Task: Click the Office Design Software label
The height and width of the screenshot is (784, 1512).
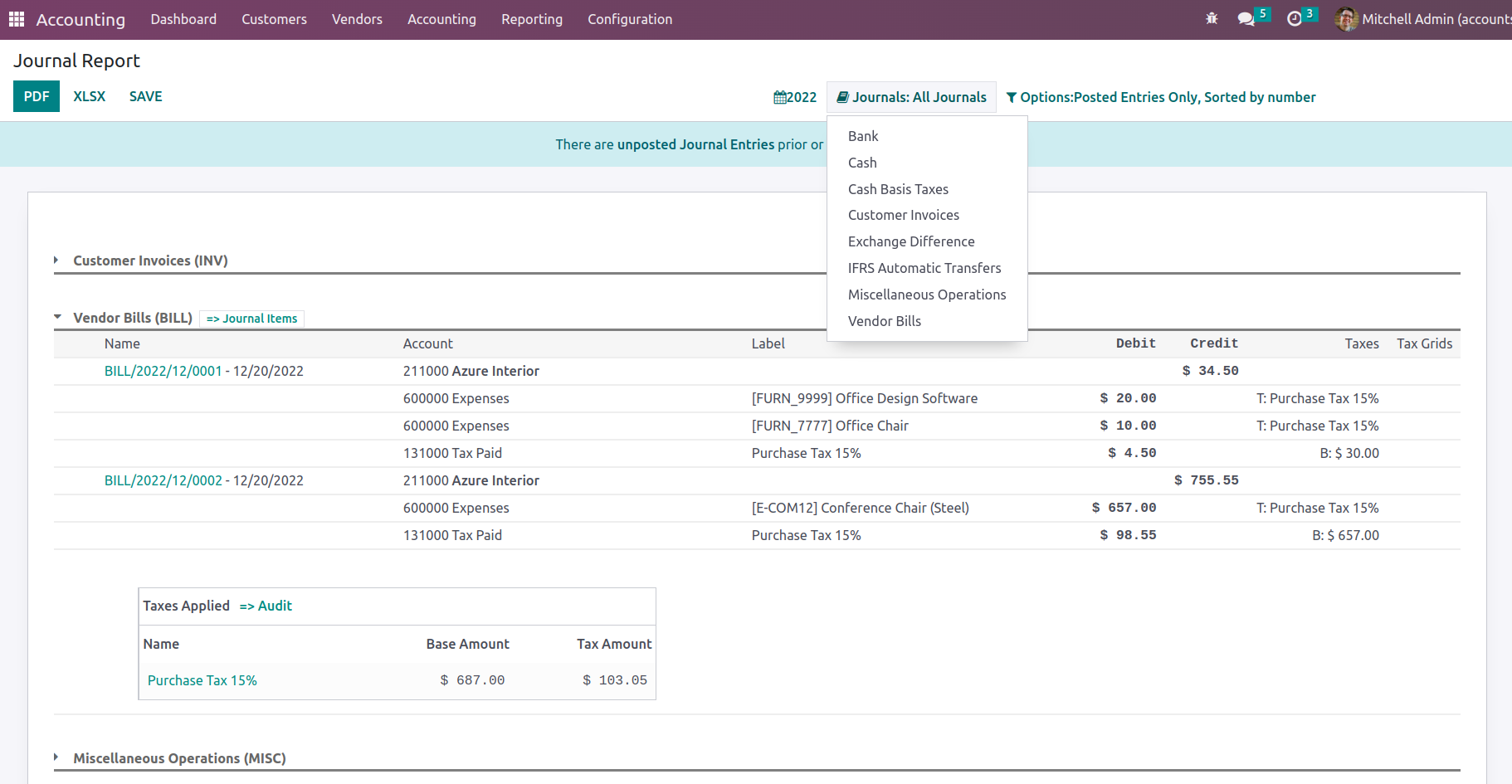Action: pos(865,398)
